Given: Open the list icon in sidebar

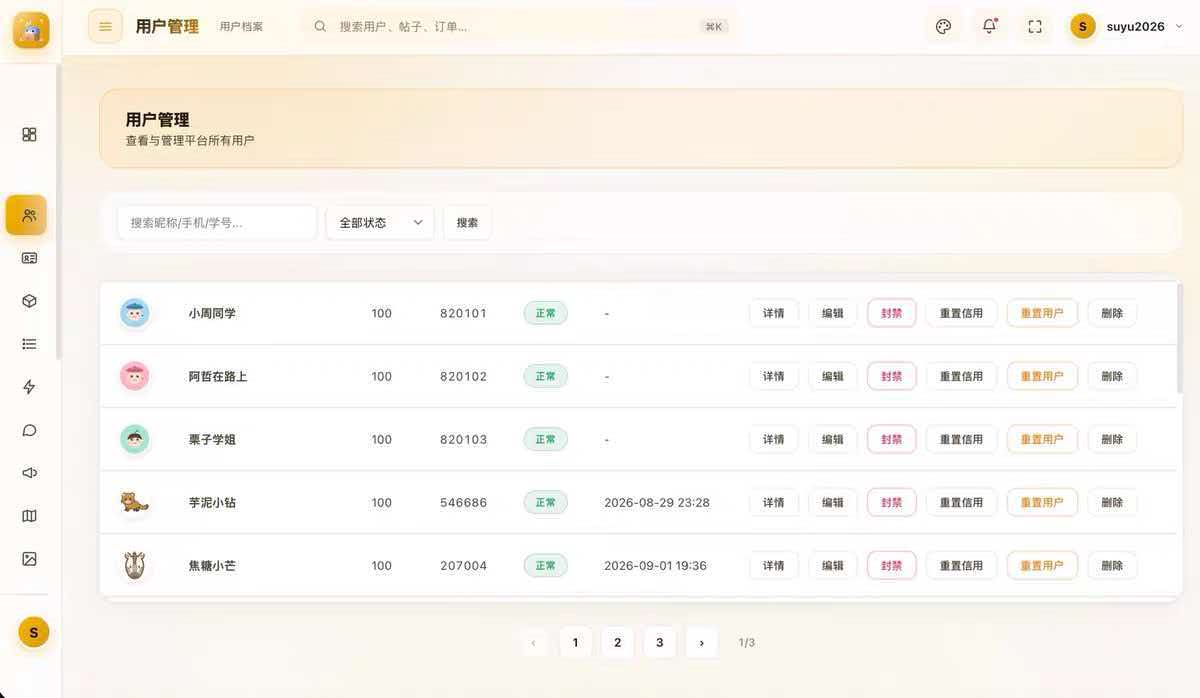Looking at the screenshot, I should coord(29,344).
